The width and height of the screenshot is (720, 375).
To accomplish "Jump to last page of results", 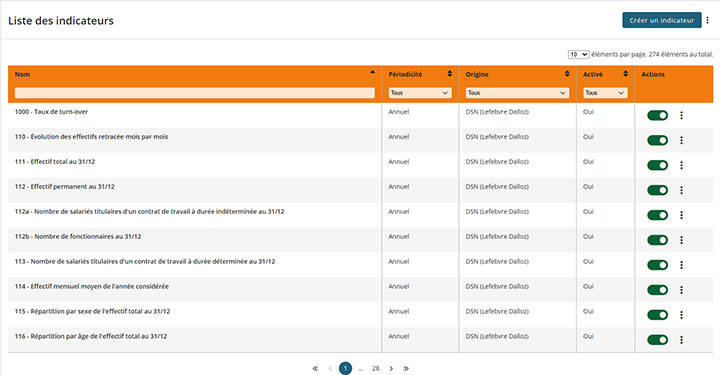I will click(x=406, y=368).
